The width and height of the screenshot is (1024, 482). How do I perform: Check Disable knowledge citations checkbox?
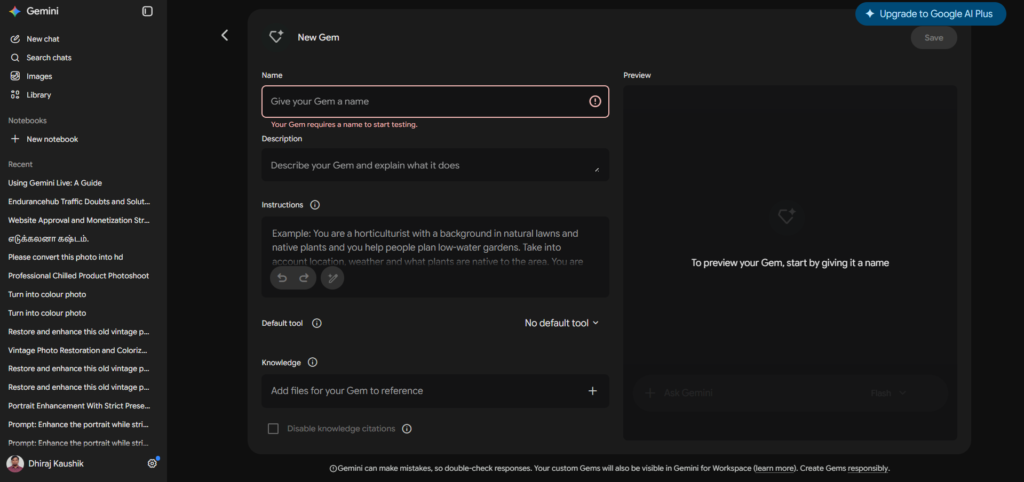(x=273, y=429)
